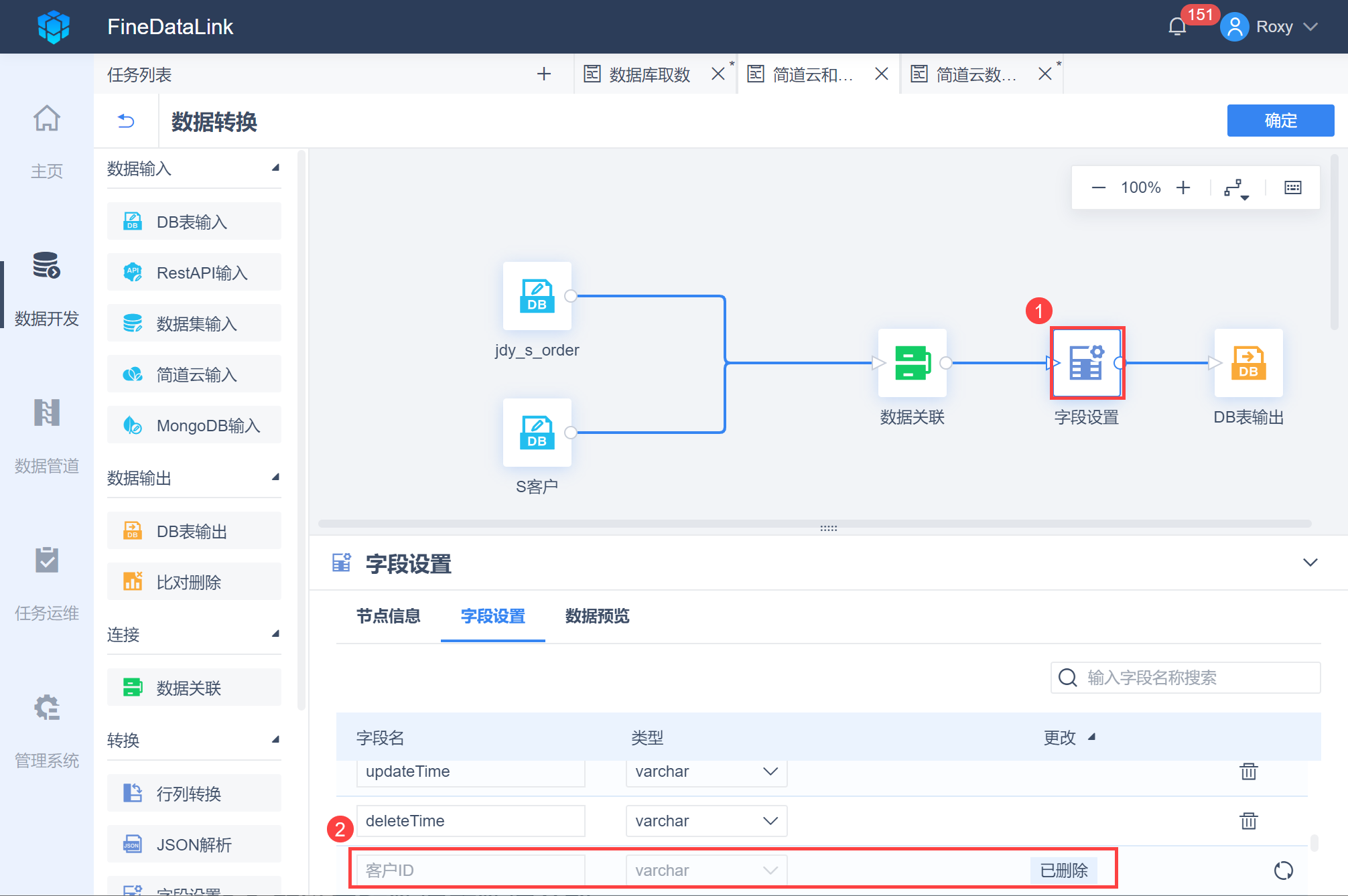Switch to the 节点信息 tab

(x=388, y=616)
